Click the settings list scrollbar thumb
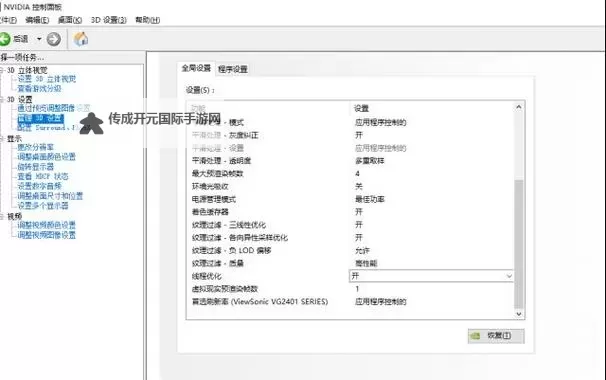This screenshot has width=606, height=380. click(x=519, y=244)
